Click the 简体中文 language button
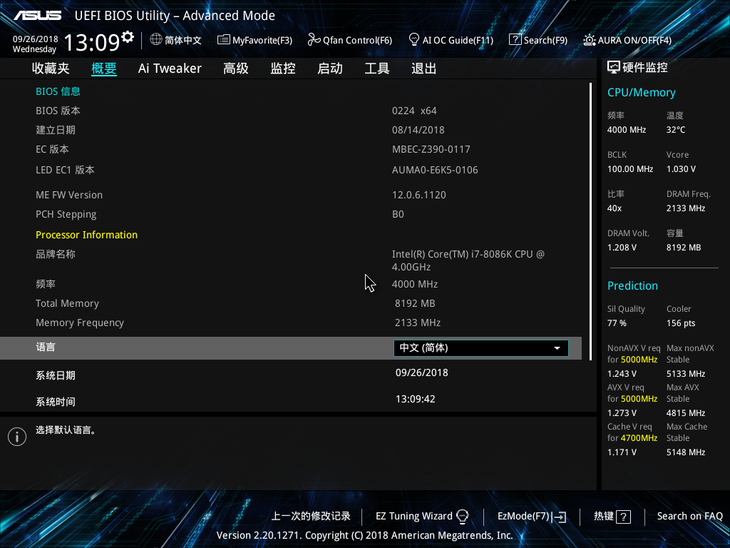Screen dimensions: 730x548 [176, 40]
